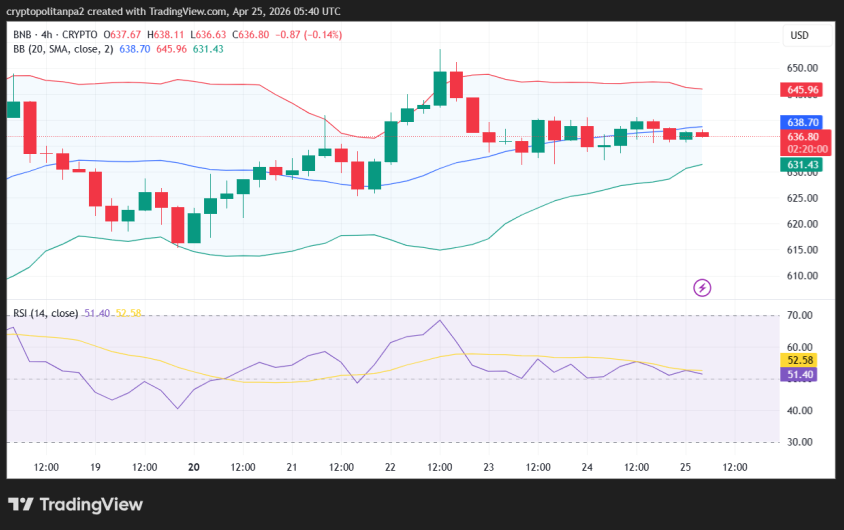Click date marker 22 on time axis
This screenshot has width=844, height=530.
391,467
